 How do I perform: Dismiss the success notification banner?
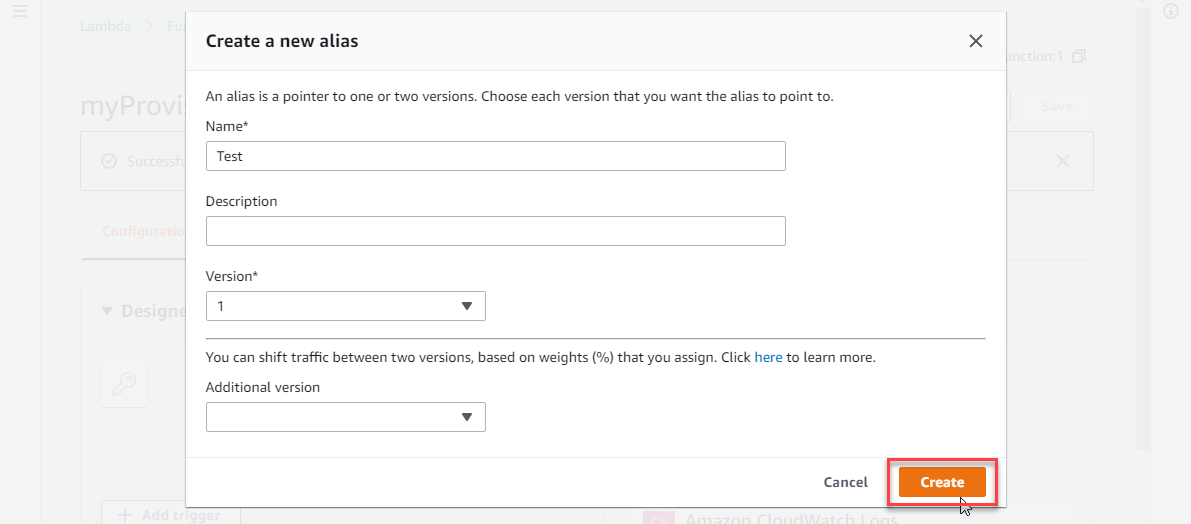[1063, 161]
